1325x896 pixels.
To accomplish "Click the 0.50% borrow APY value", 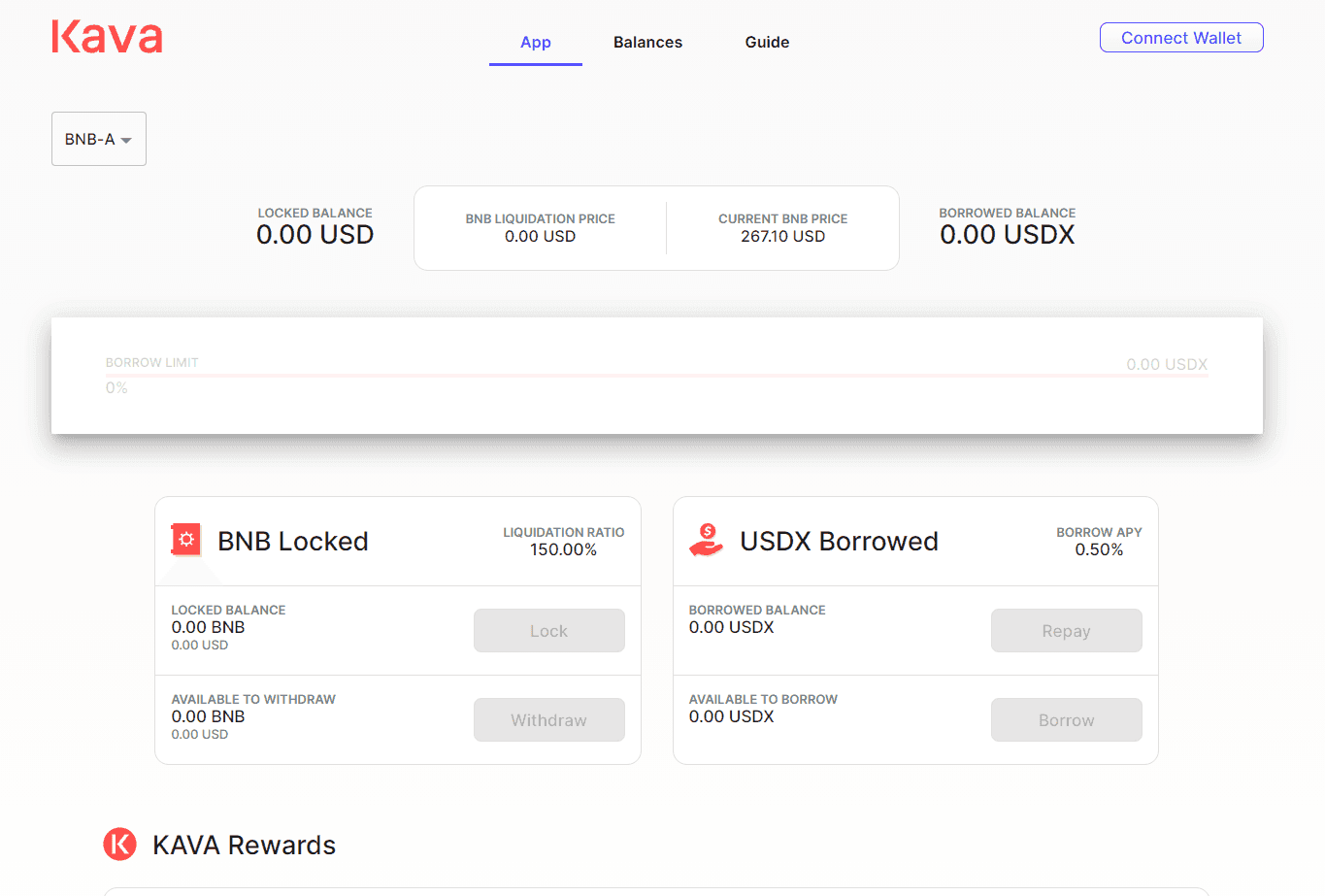I will point(1099,550).
